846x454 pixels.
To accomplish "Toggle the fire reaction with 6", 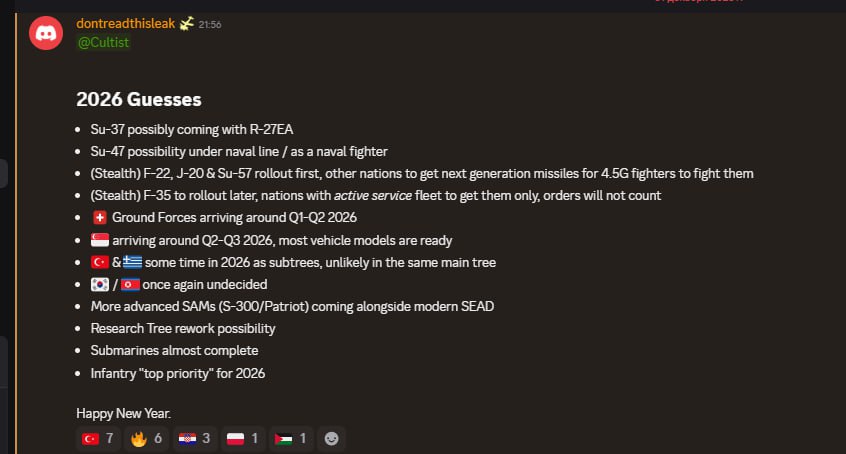I will (x=146, y=438).
